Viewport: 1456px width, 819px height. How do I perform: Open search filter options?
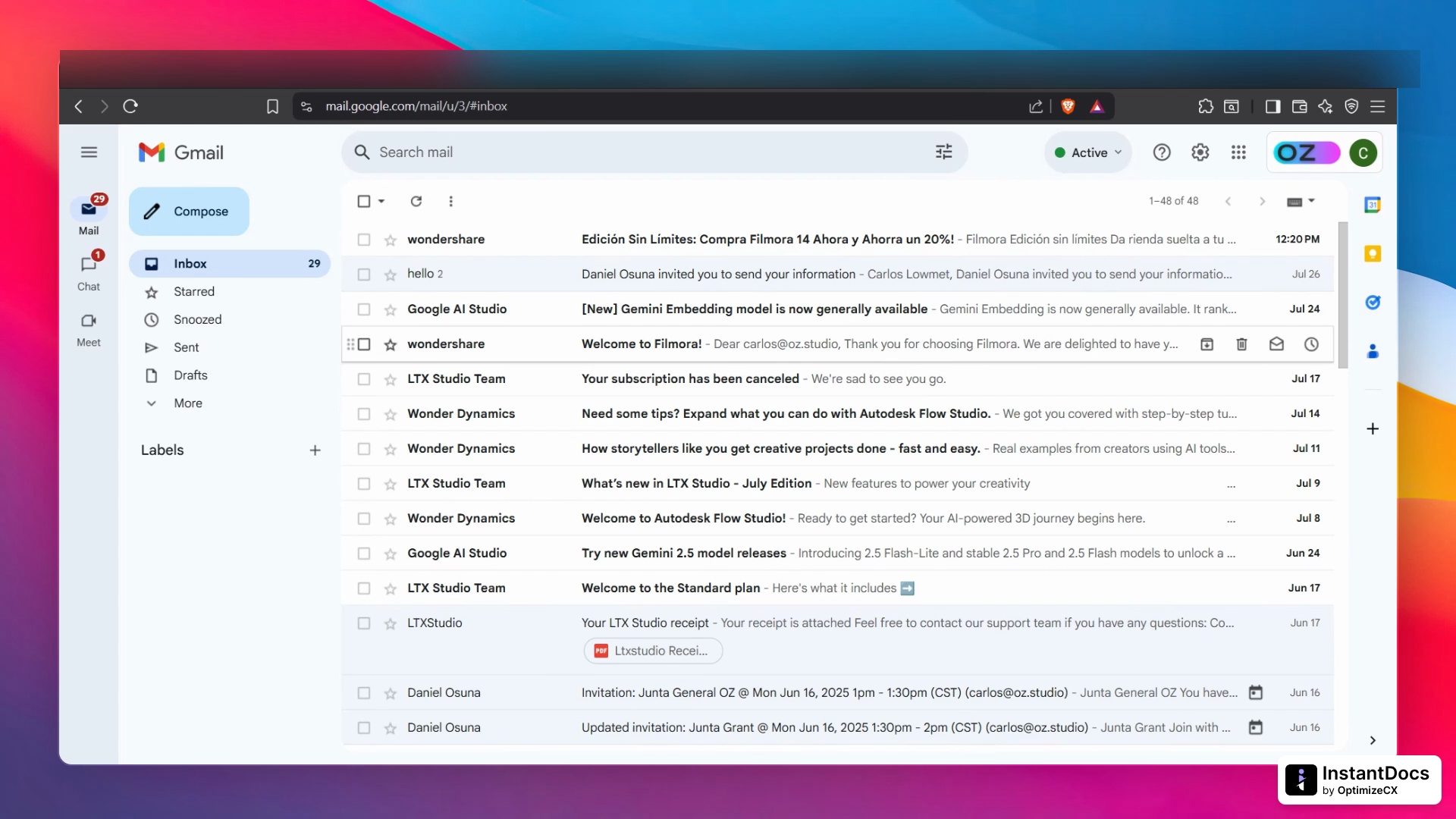[x=943, y=152]
